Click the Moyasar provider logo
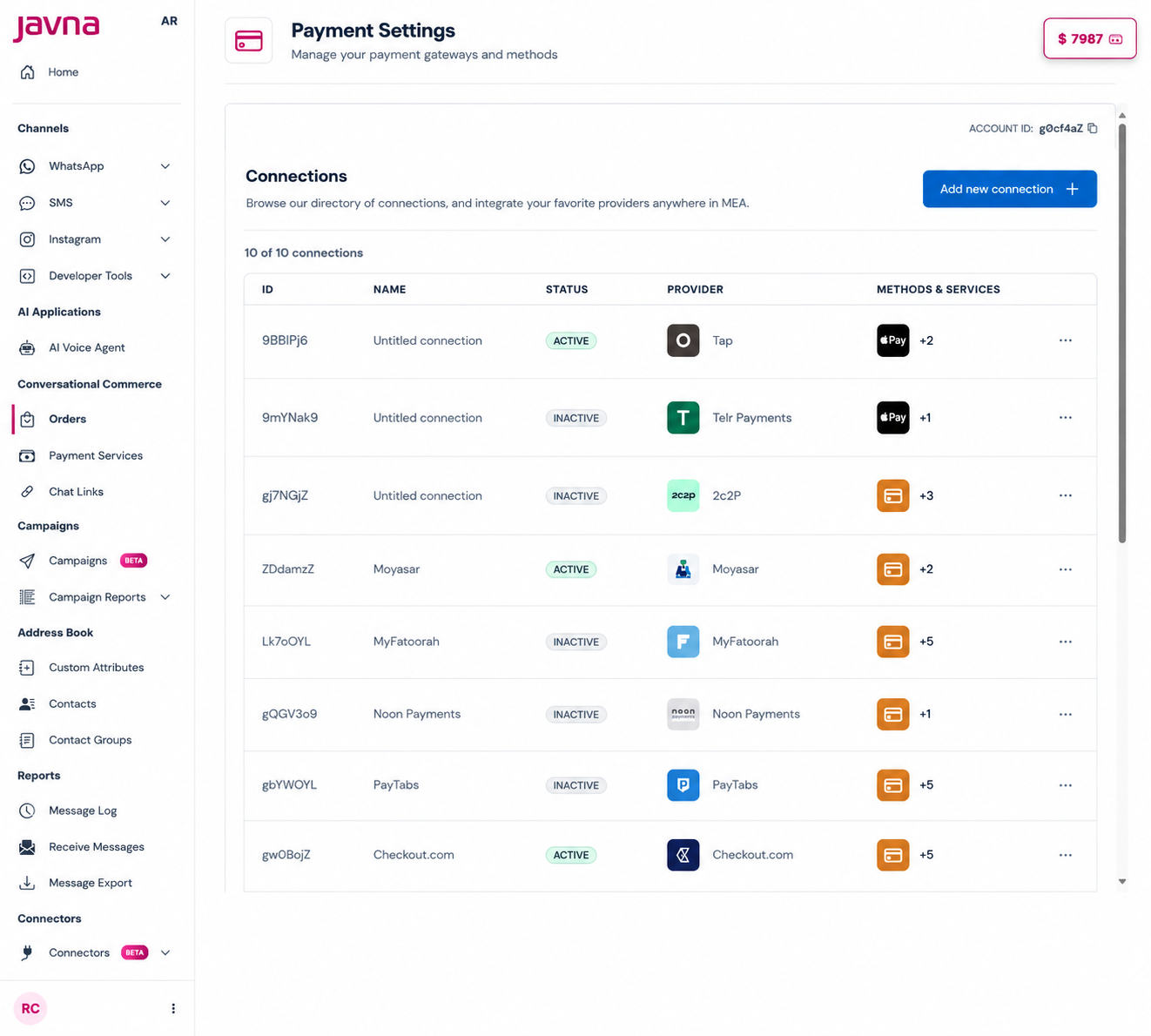 click(683, 569)
